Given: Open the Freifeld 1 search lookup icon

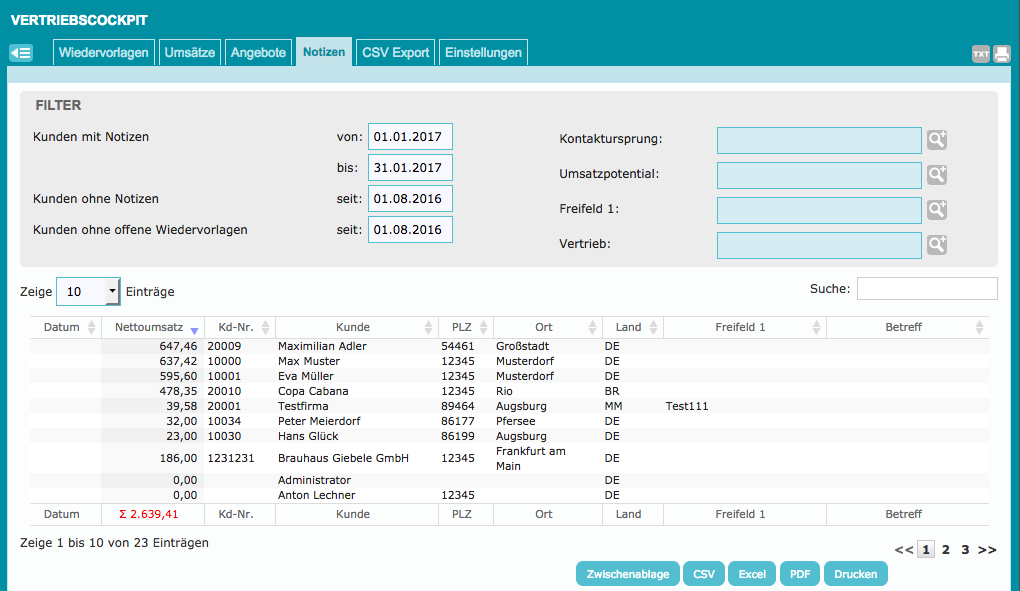Looking at the screenshot, I should 936,210.
